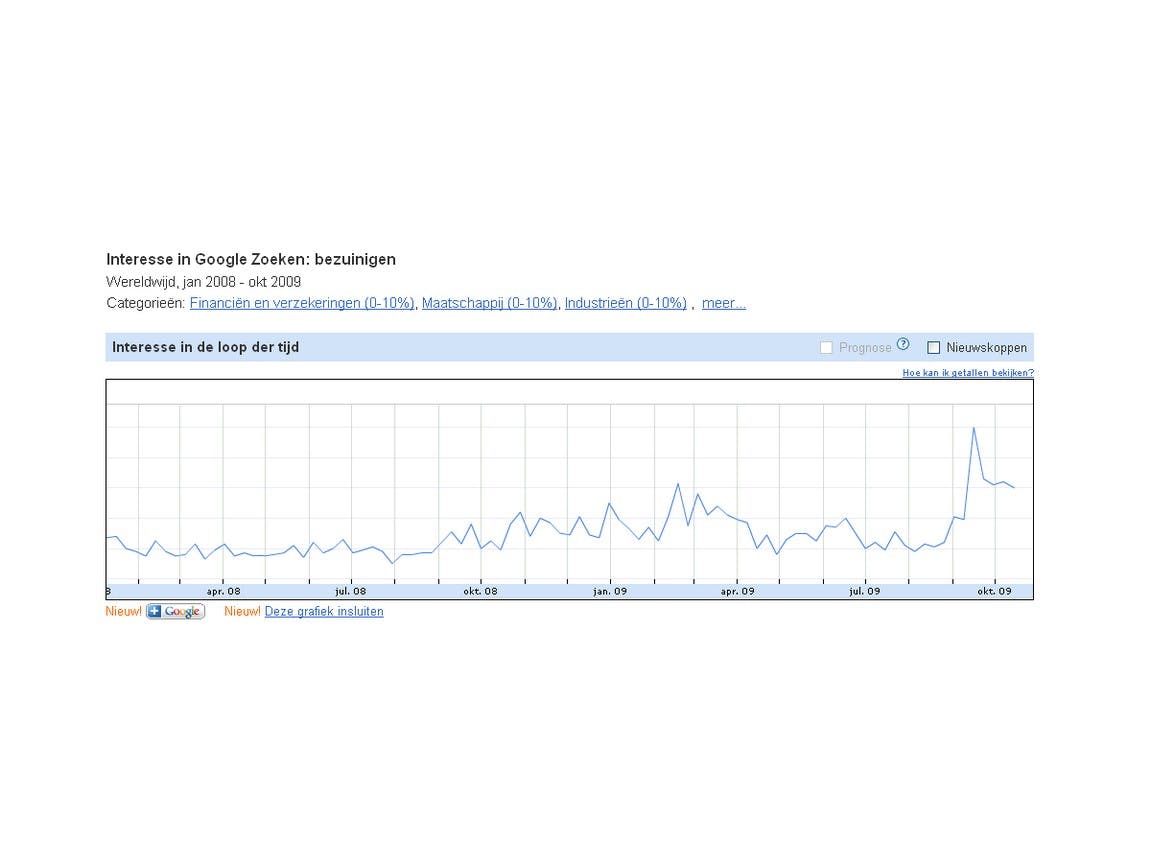Click the jul. 09 axis label
The height and width of the screenshot is (863, 1151).
click(x=864, y=591)
